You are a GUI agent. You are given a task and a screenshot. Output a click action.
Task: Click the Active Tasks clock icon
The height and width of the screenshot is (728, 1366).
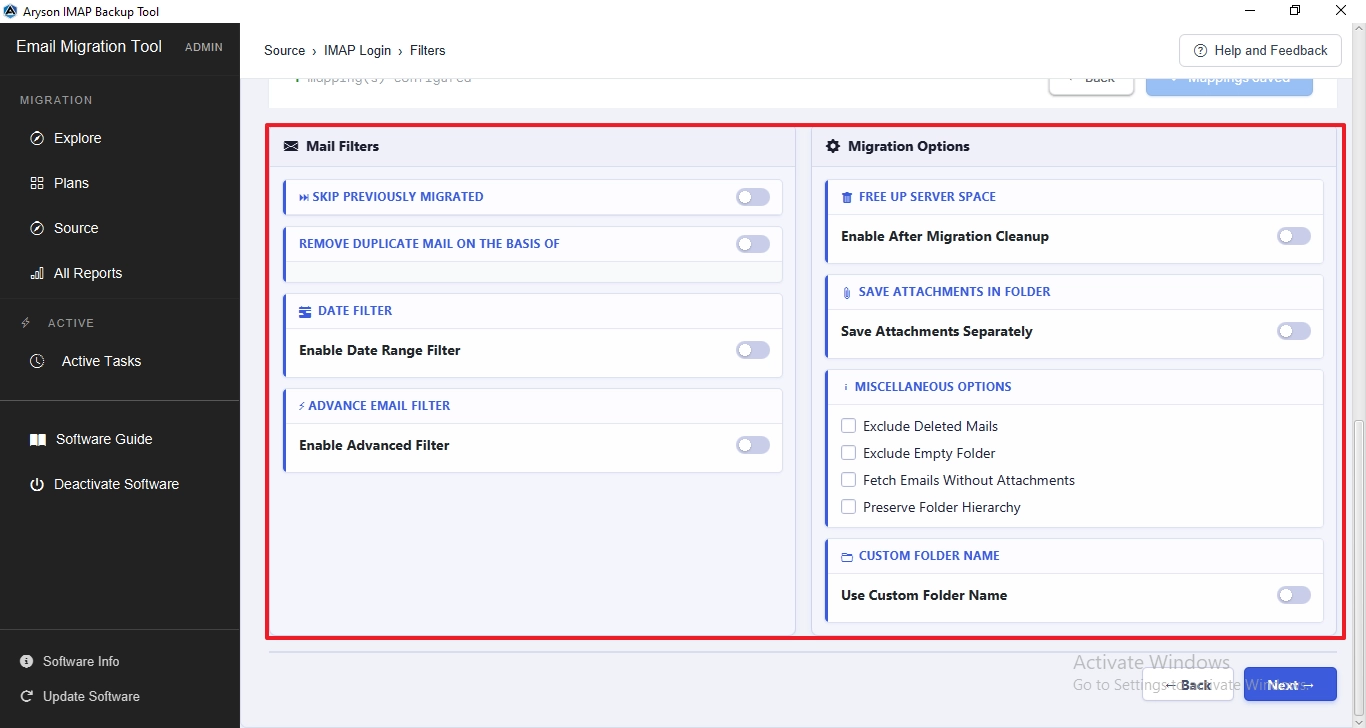pyautogui.click(x=37, y=361)
